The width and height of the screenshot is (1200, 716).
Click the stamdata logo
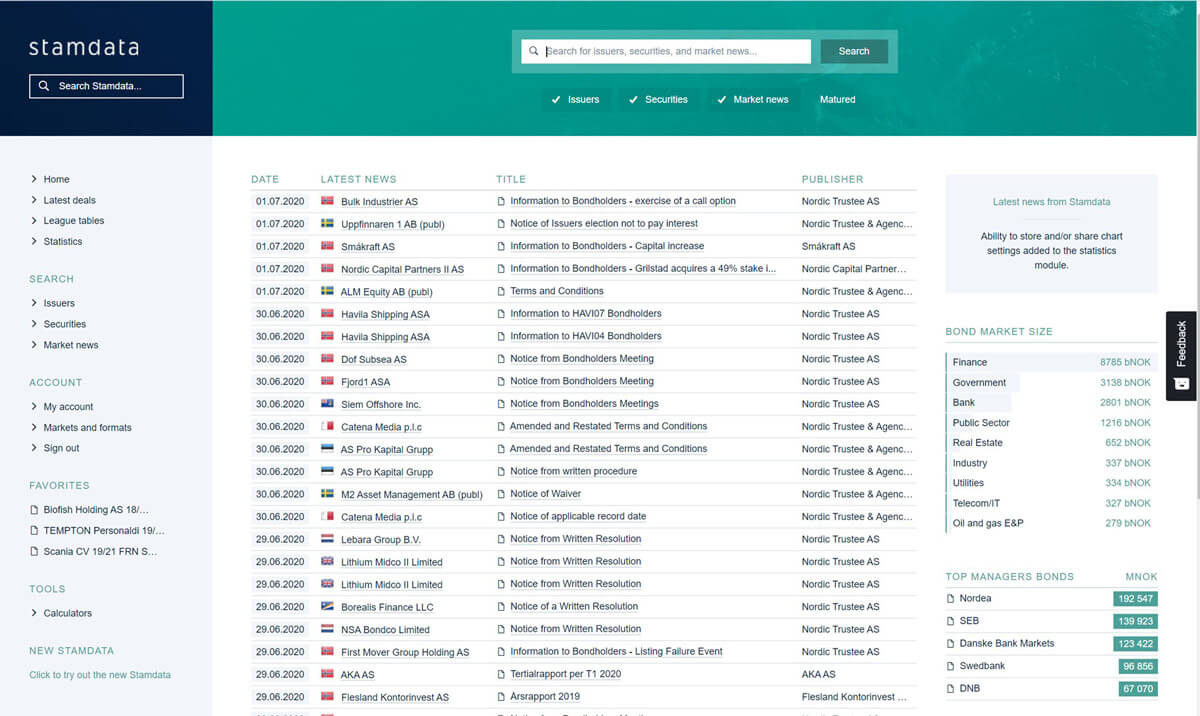[84, 47]
